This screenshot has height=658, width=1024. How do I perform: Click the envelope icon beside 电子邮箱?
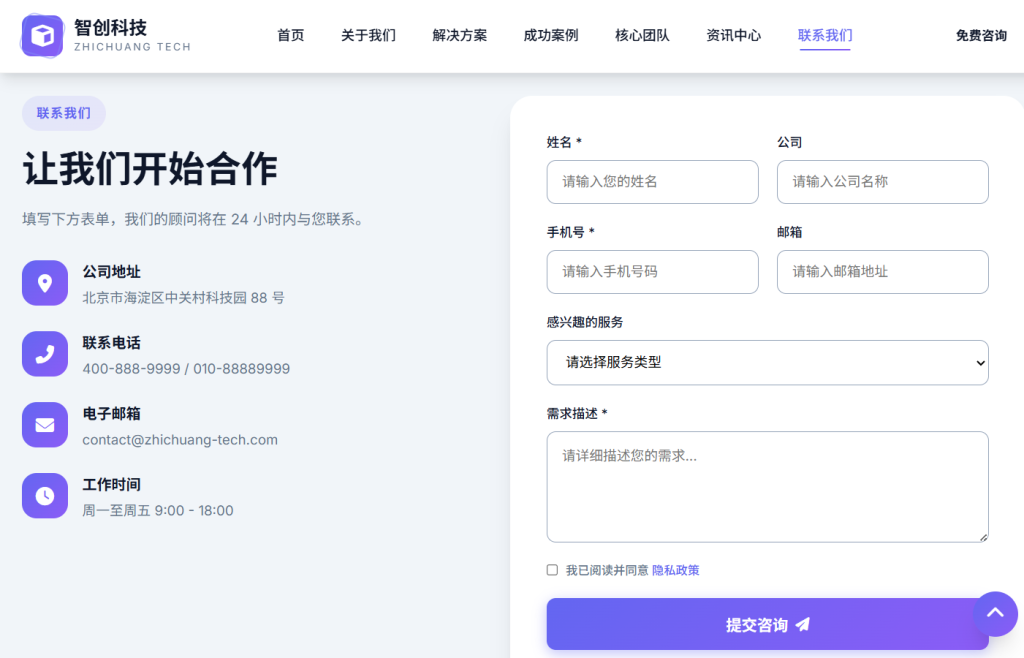click(45, 425)
